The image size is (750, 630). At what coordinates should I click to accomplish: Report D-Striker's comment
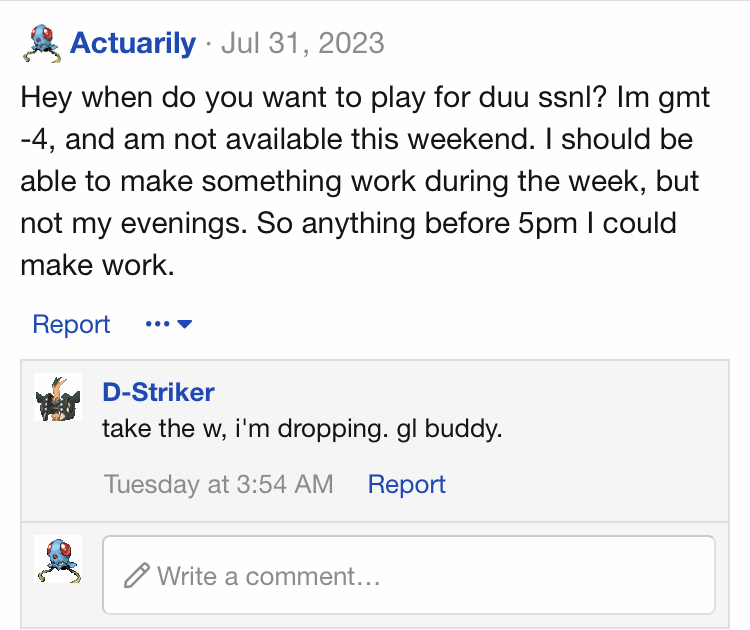tap(407, 484)
